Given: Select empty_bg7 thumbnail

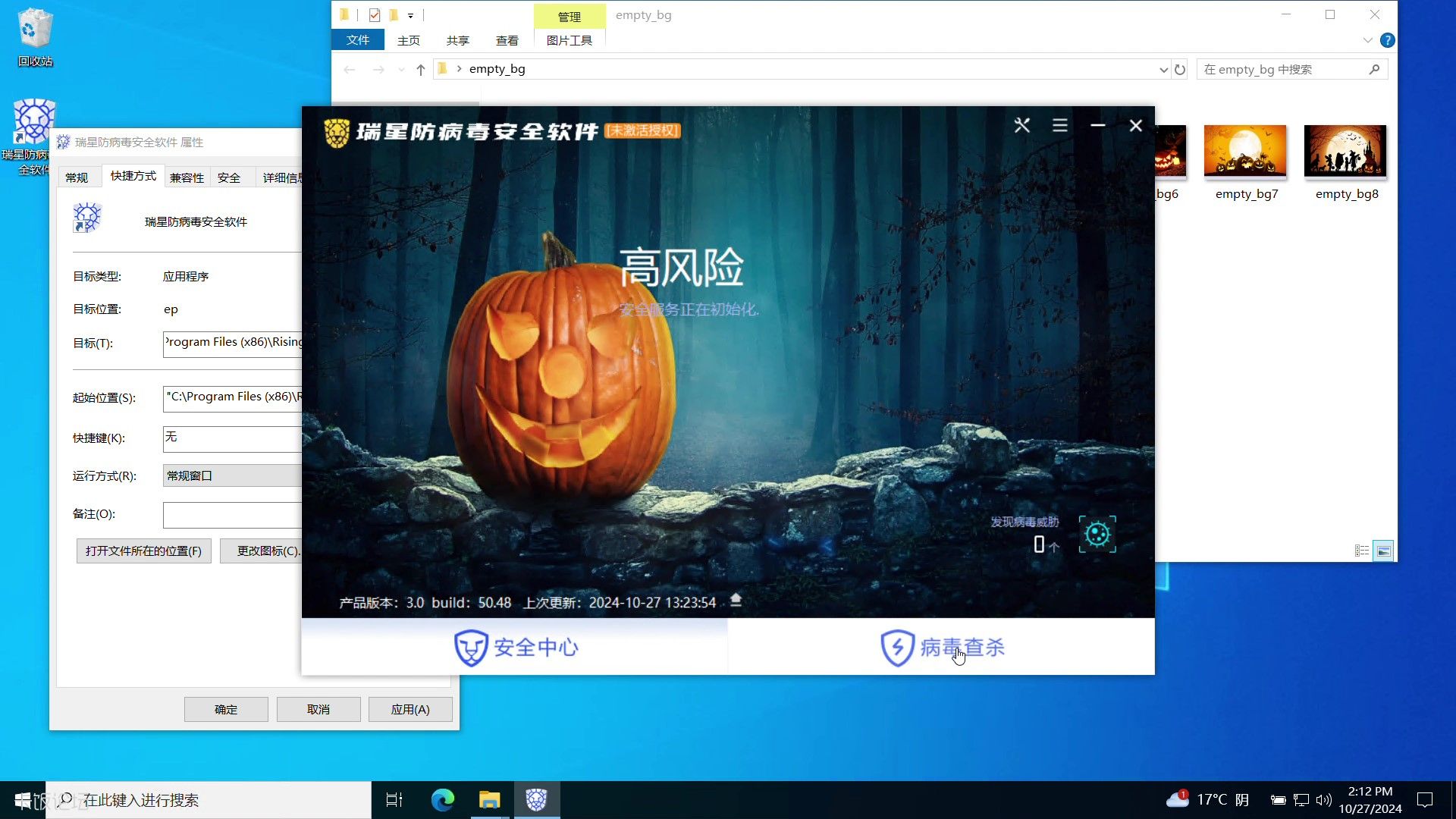Looking at the screenshot, I should click(x=1246, y=162).
